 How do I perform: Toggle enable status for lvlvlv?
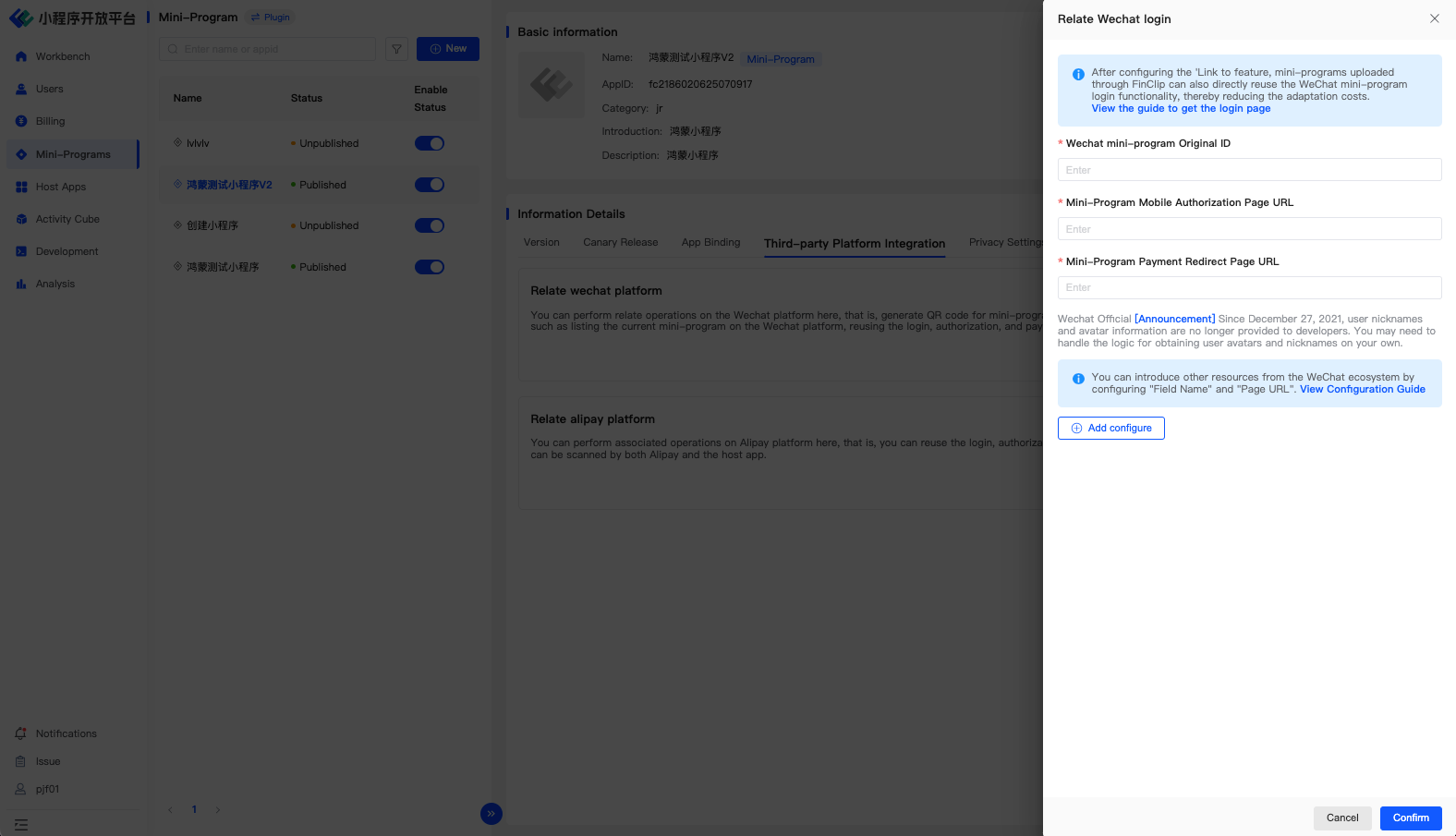(430, 143)
